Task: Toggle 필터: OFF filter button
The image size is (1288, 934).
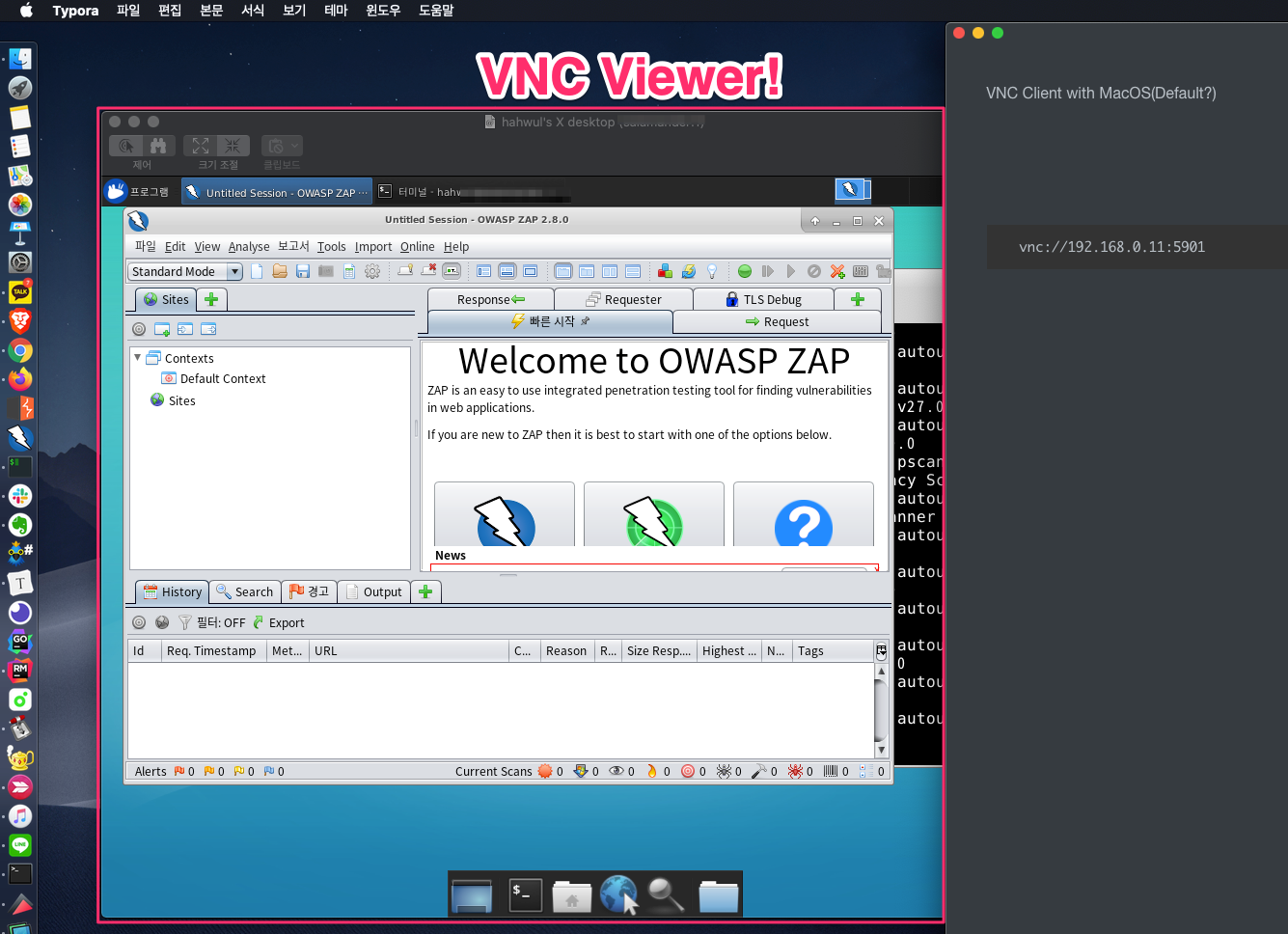Action: [x=212, y=622]
